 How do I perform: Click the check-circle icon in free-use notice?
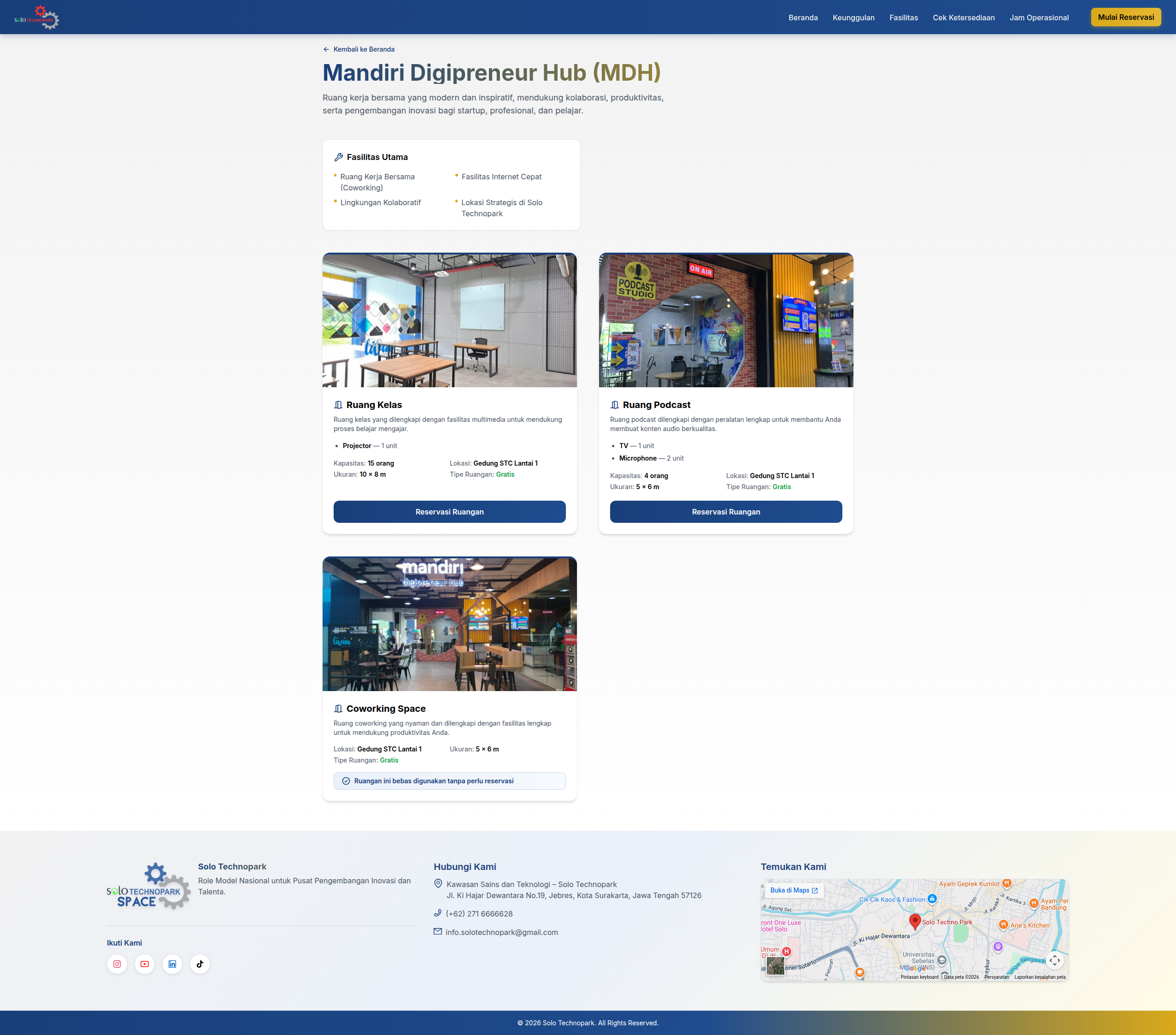click(x=346, y=781)
